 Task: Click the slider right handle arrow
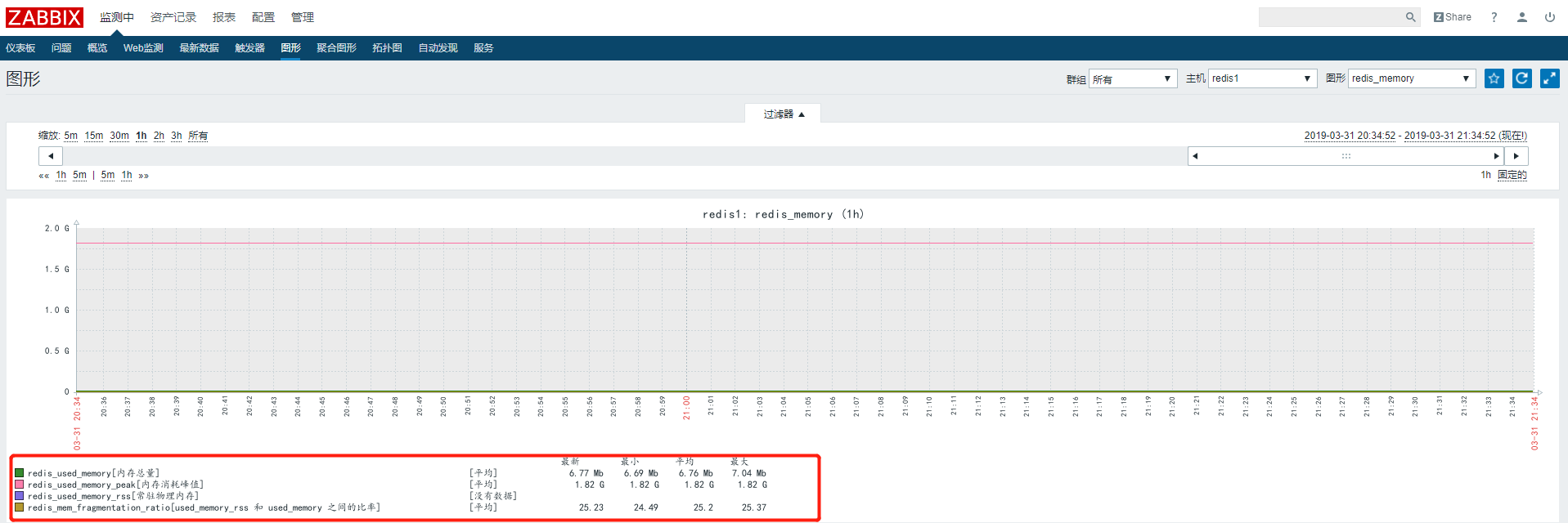pyautogui.click(x=1497, y=156)
